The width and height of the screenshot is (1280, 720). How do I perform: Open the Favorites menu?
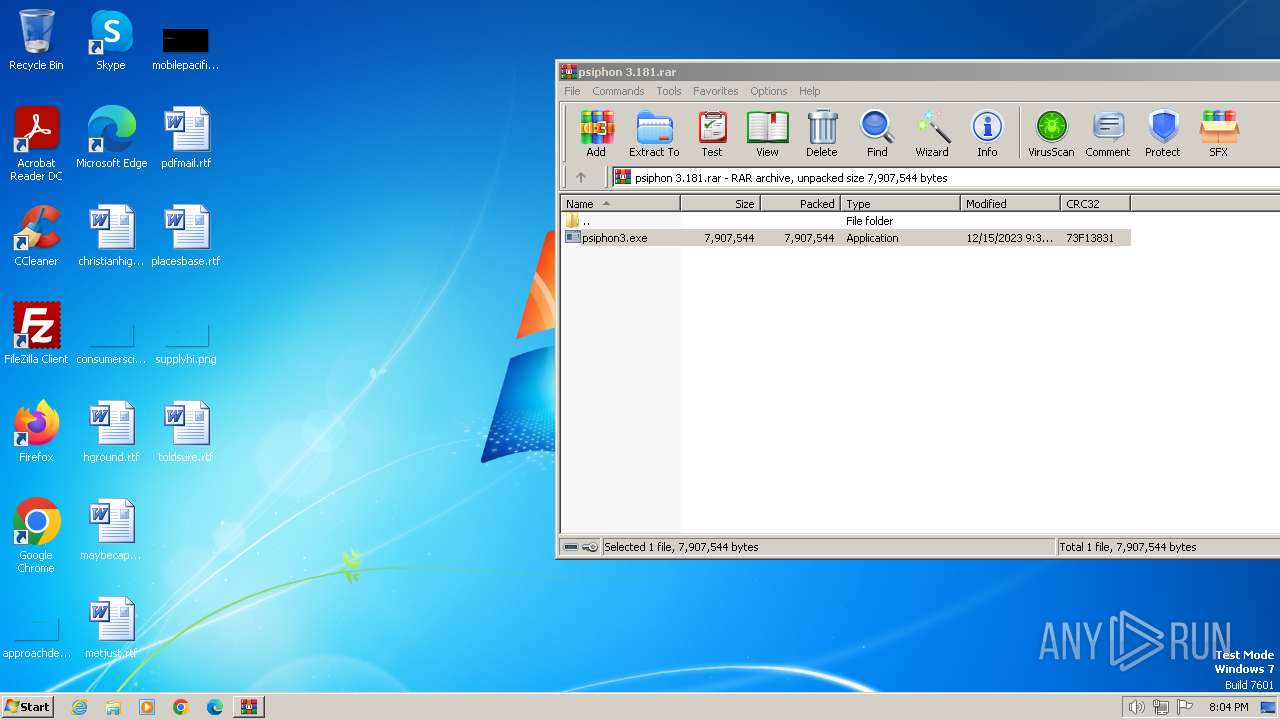[716, 91]
